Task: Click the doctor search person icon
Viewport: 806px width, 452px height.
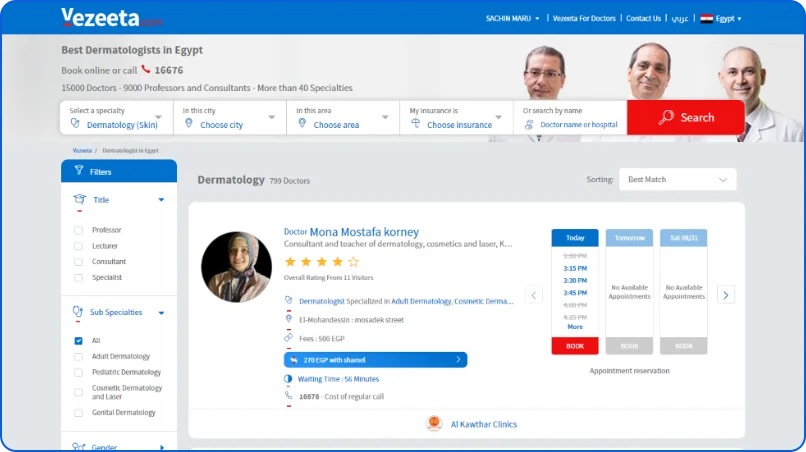Action: pyautogui.click(x=529, y=124)
